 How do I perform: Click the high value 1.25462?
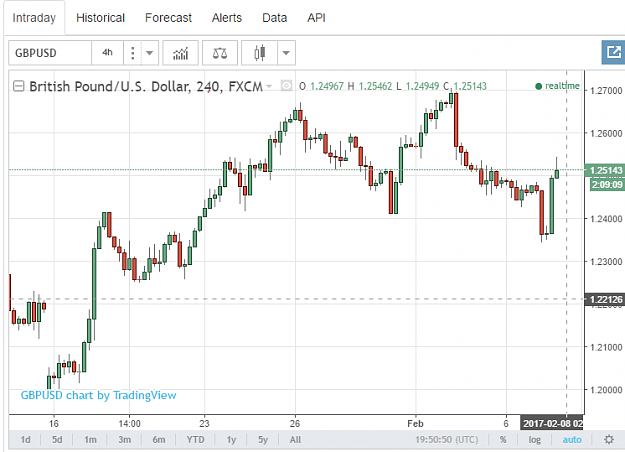point(375,86)
